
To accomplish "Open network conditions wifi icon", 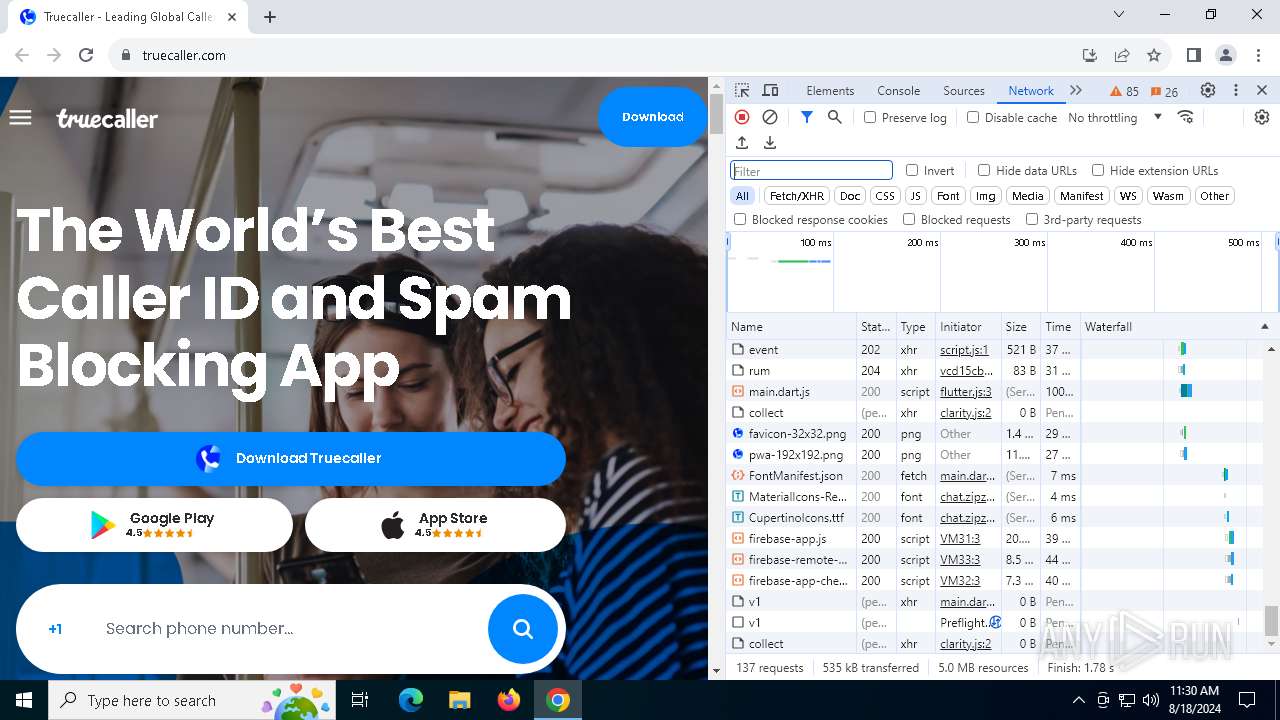I will coord(1186,117).
